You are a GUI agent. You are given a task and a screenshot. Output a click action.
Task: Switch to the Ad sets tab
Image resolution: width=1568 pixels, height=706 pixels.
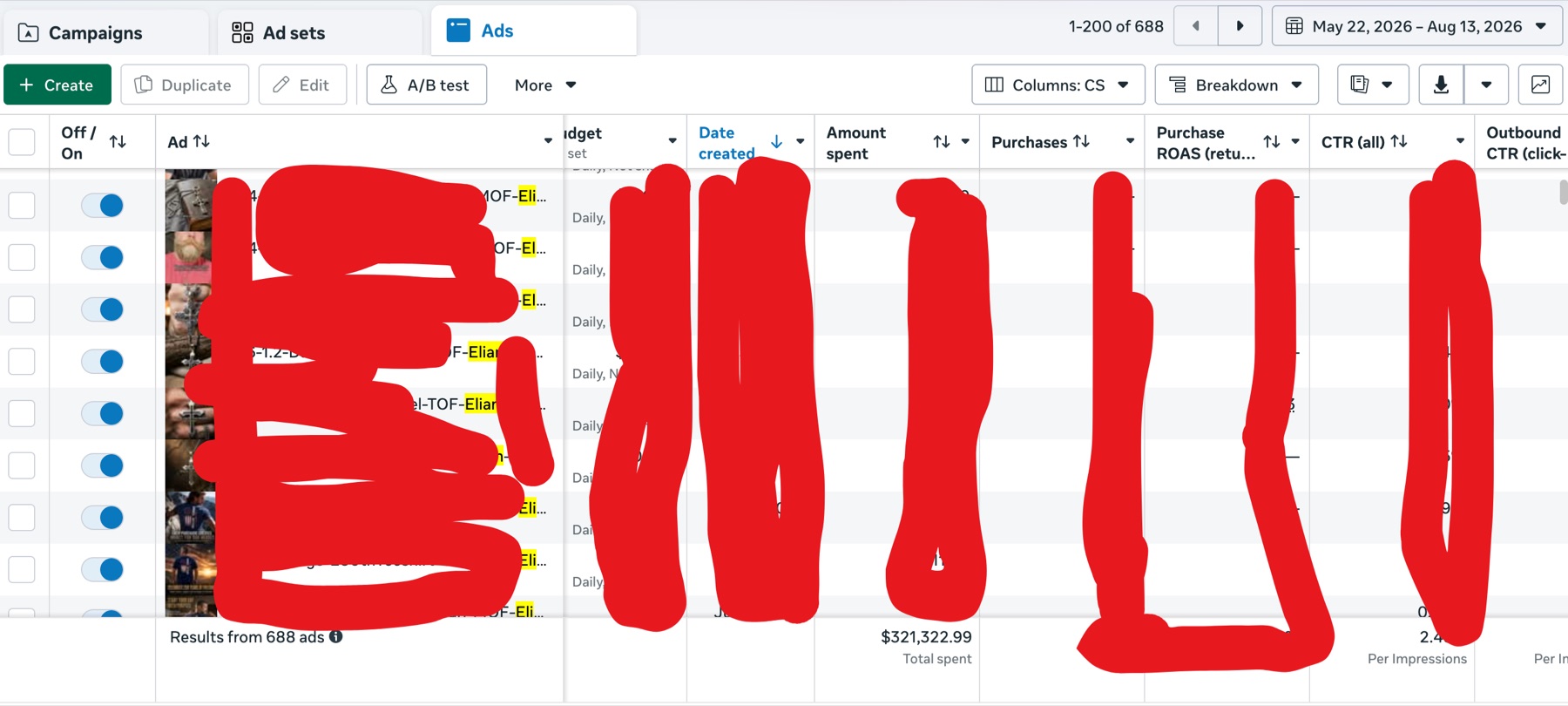tap(319, 33)
